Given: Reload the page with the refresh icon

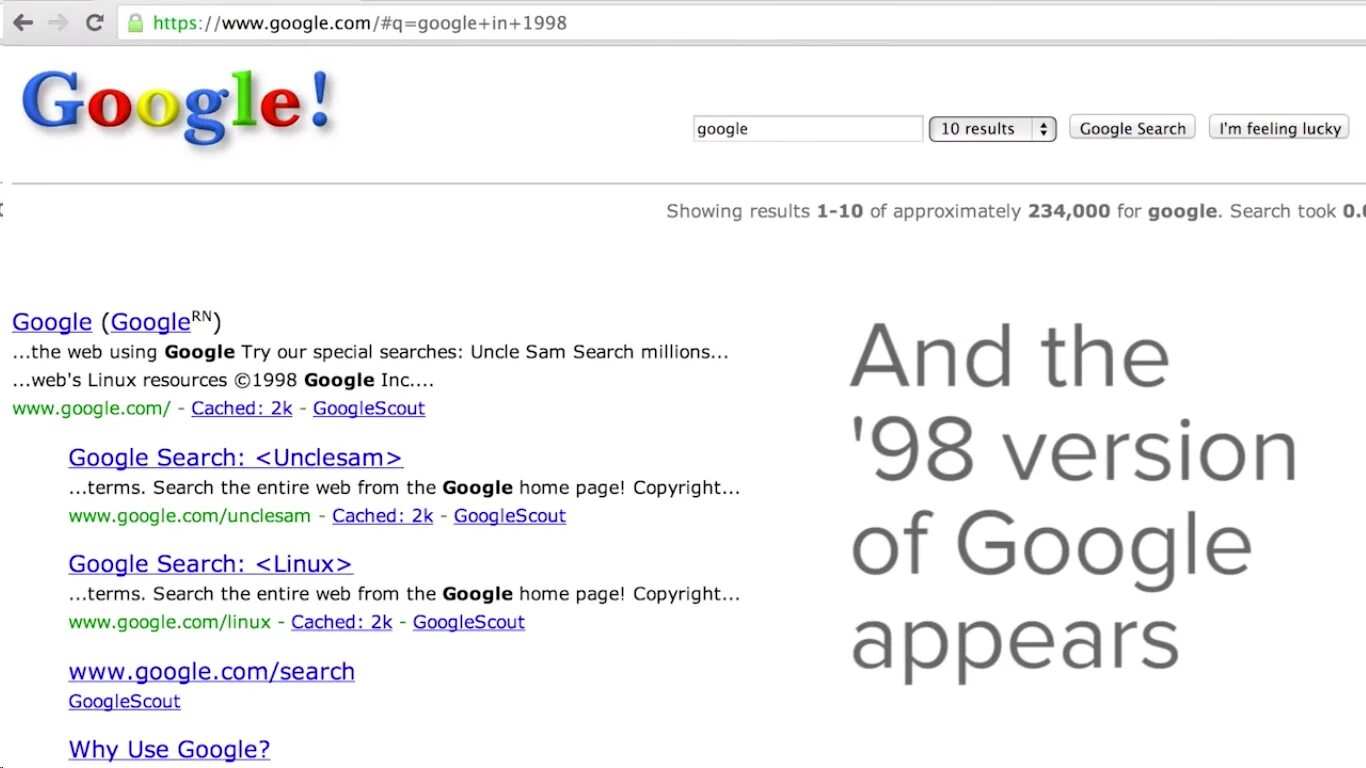Looking at the screenshot, I should point(95,22).
